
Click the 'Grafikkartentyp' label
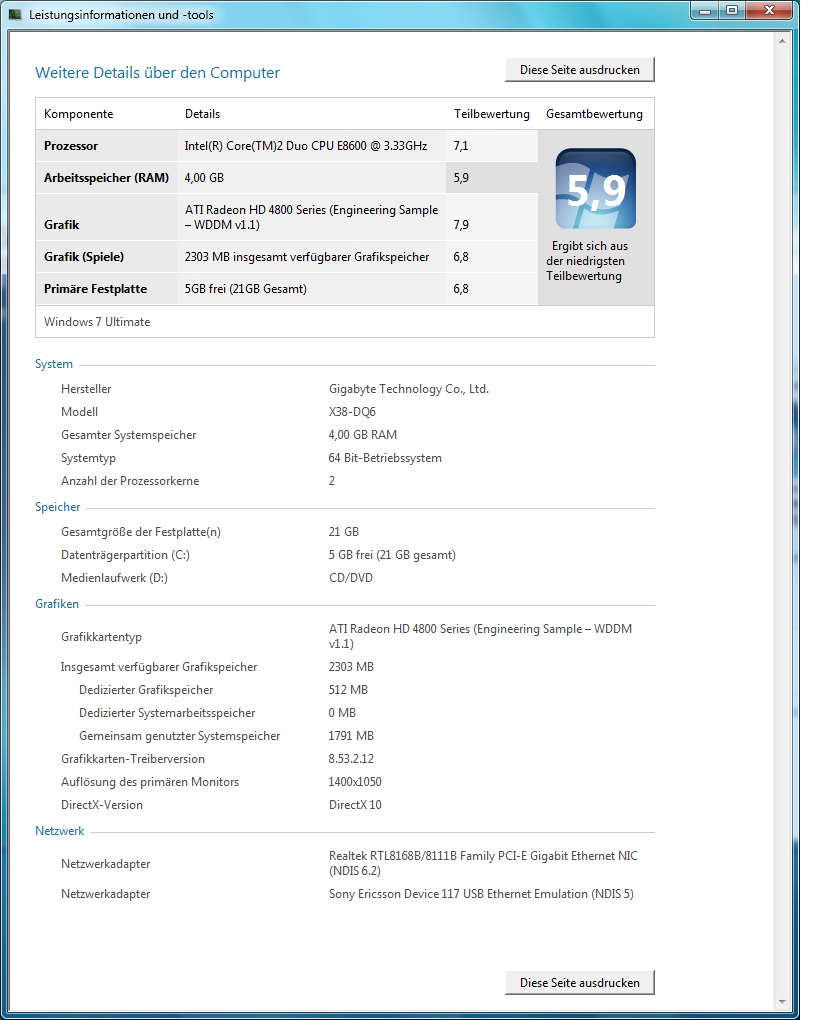(x=101, y=637)
